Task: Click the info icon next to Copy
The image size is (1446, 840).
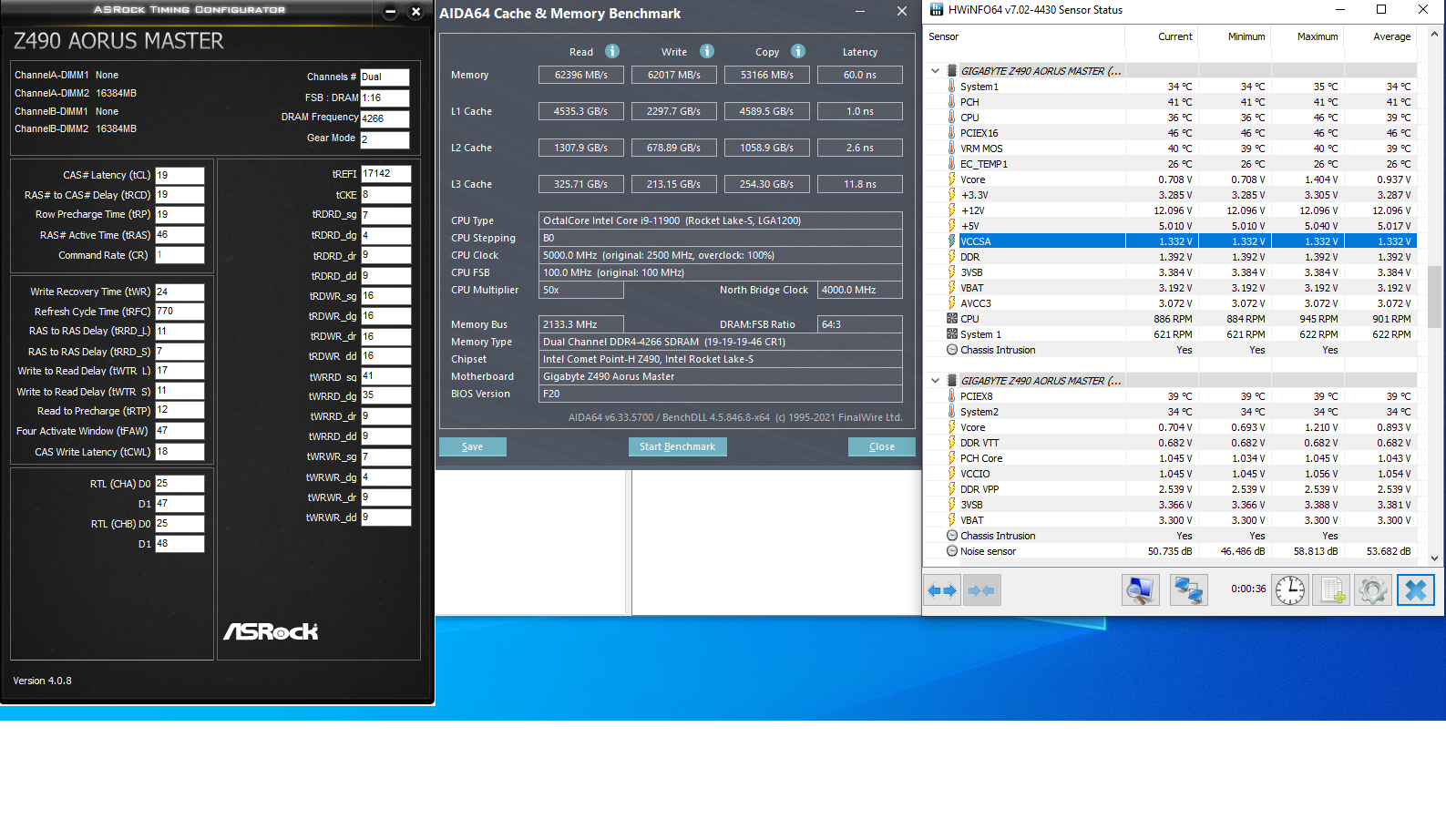Action: 798,52
